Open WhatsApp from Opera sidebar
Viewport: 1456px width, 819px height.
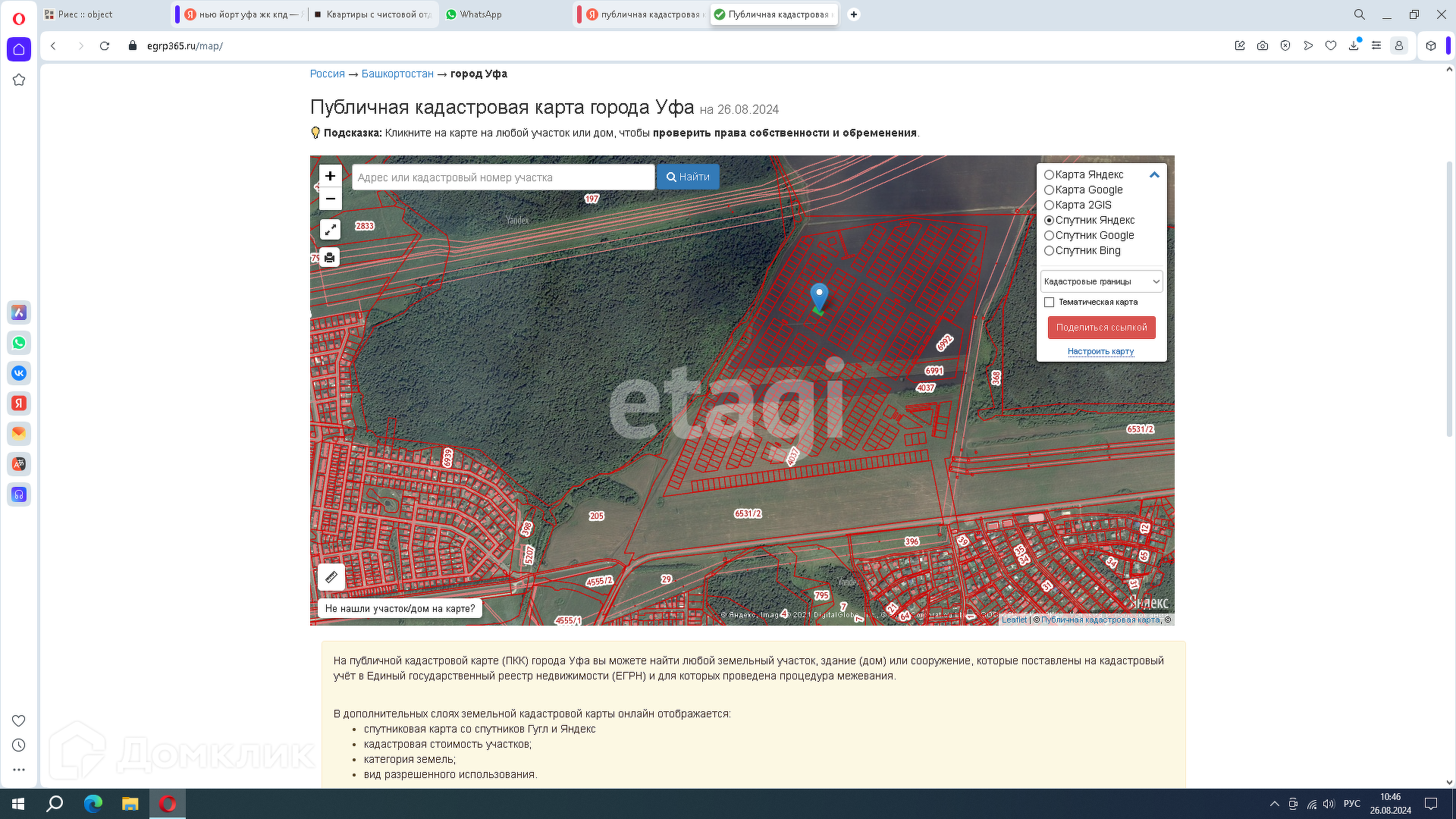click(19, 343)
